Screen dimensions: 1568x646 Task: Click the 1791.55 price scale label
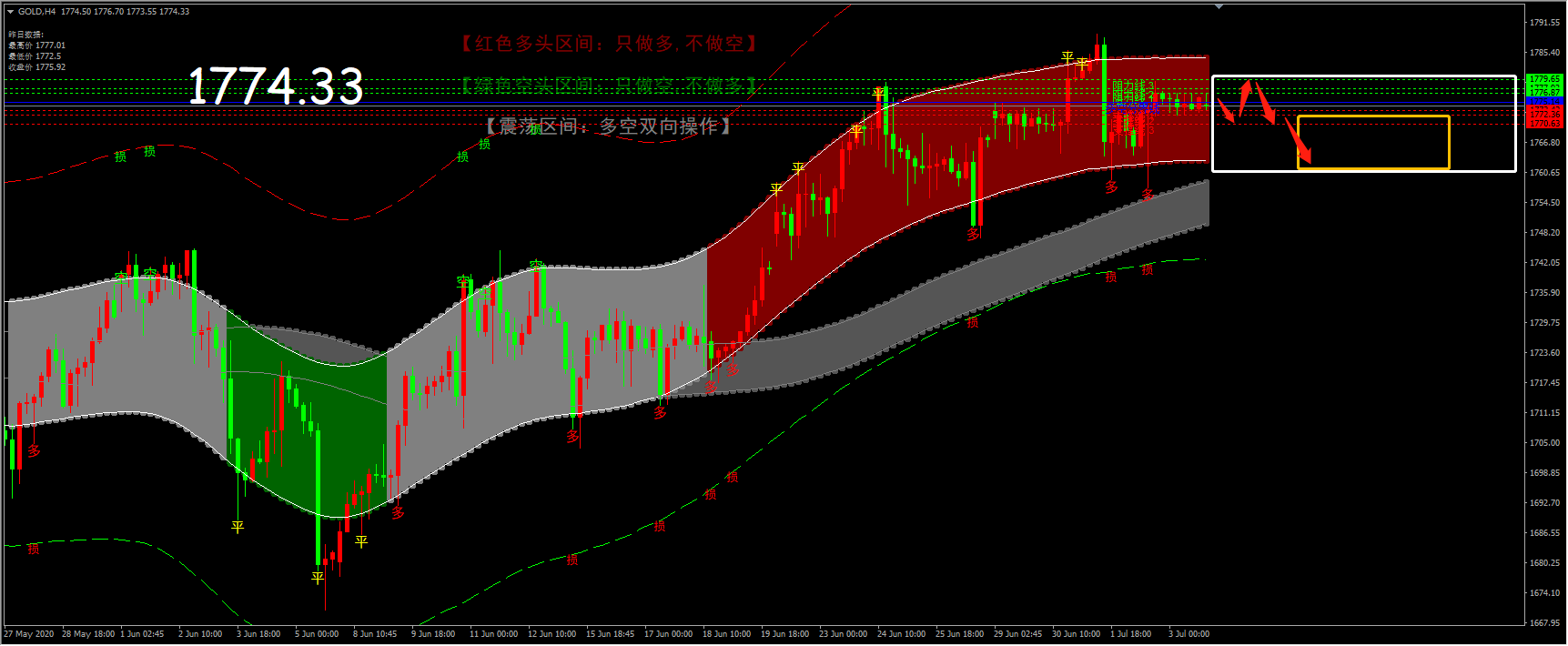(x=1545, y=23)
